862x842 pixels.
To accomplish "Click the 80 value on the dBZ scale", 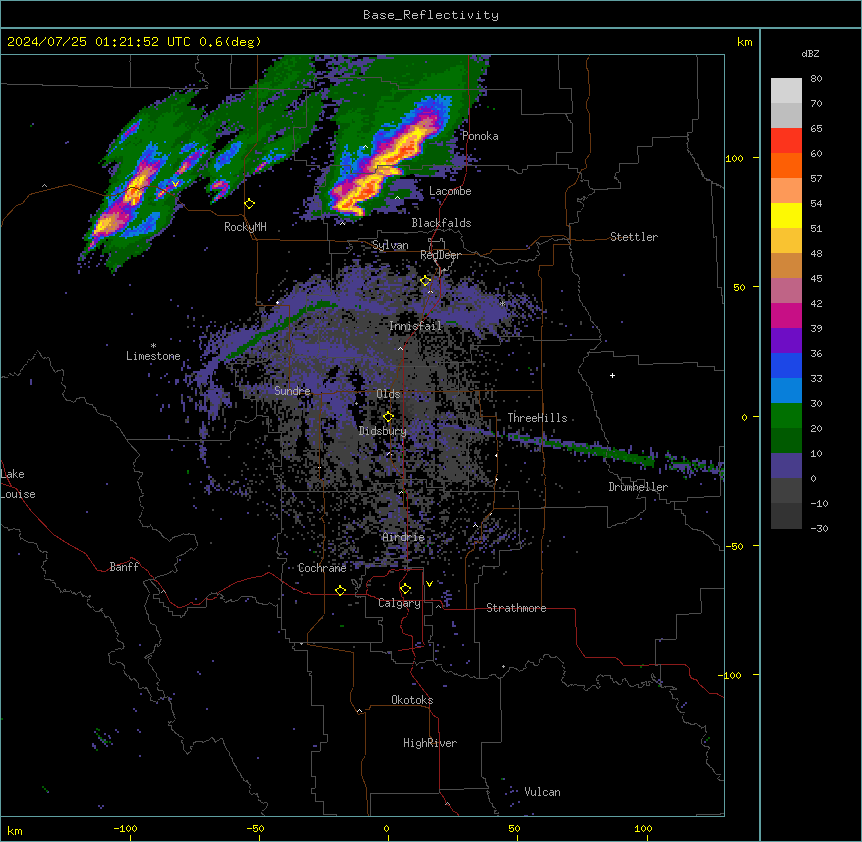I will tap(816, 79).
